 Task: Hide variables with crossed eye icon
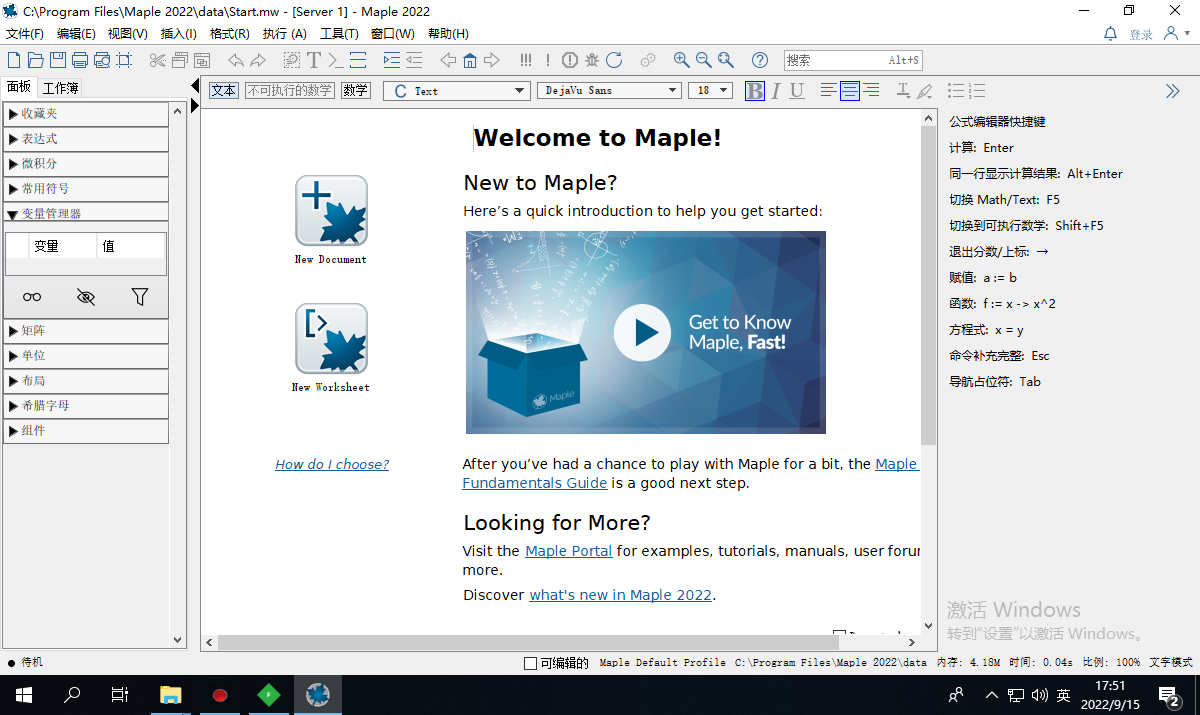[x=86, y=297]
